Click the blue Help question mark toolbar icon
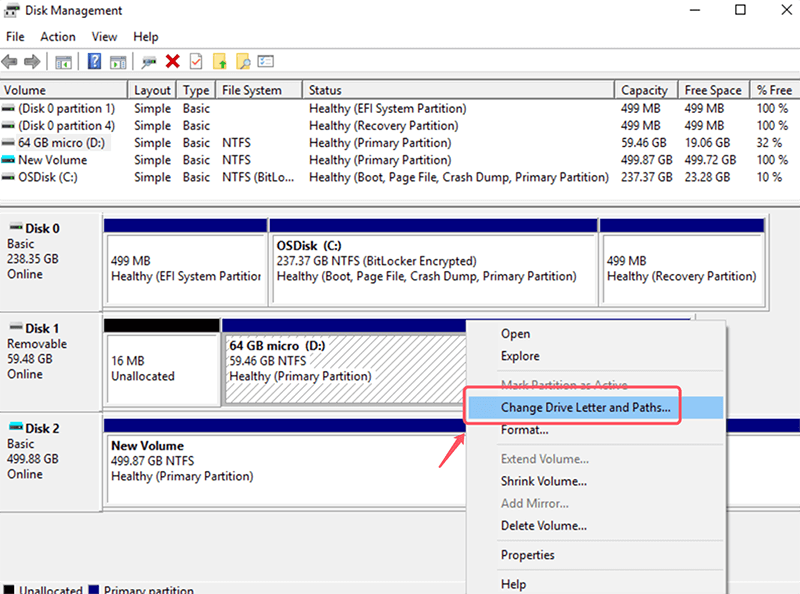Viewport: 800px width, 594px height. pos(94,62)
